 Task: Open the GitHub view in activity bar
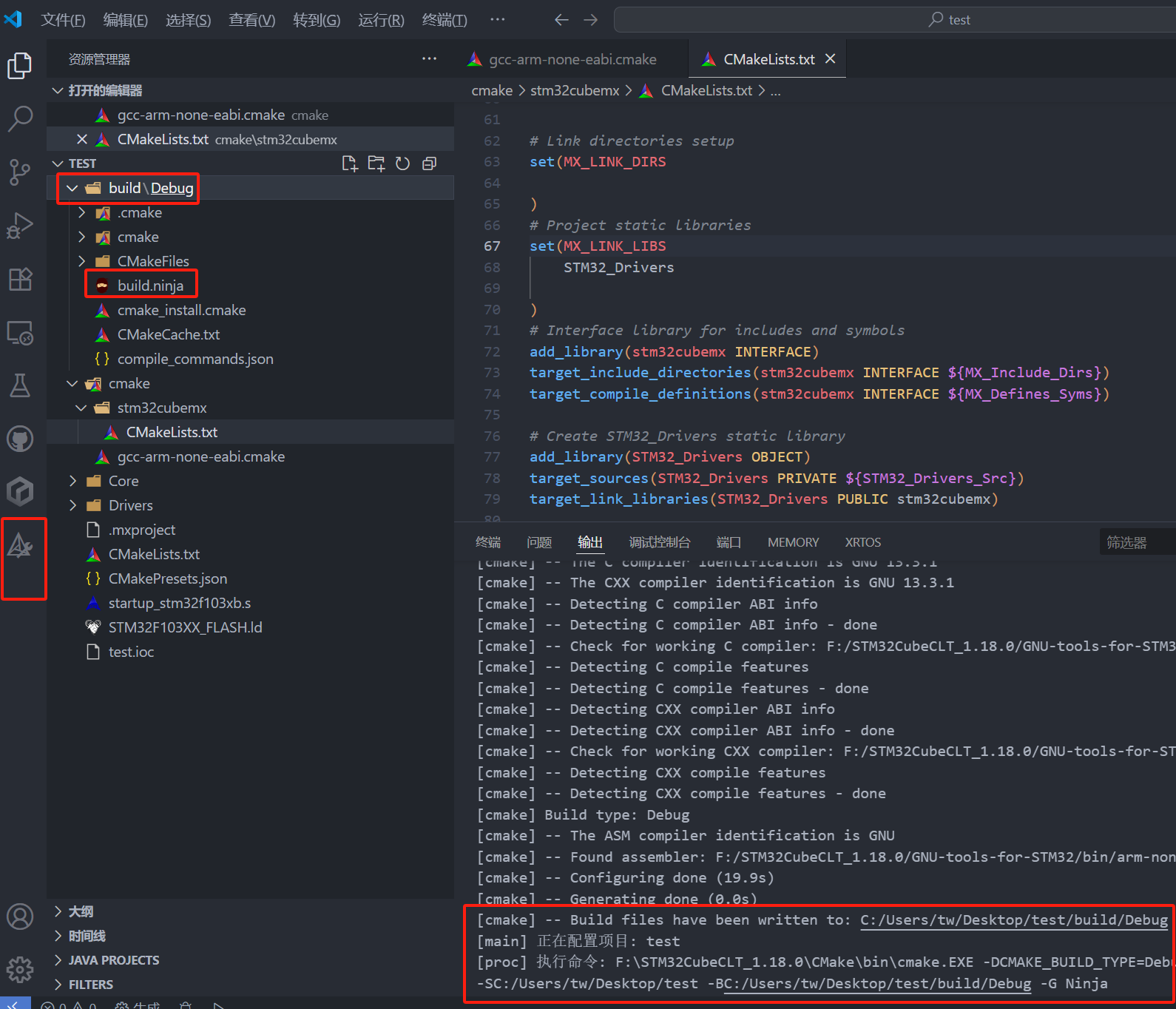click(20, 439)
